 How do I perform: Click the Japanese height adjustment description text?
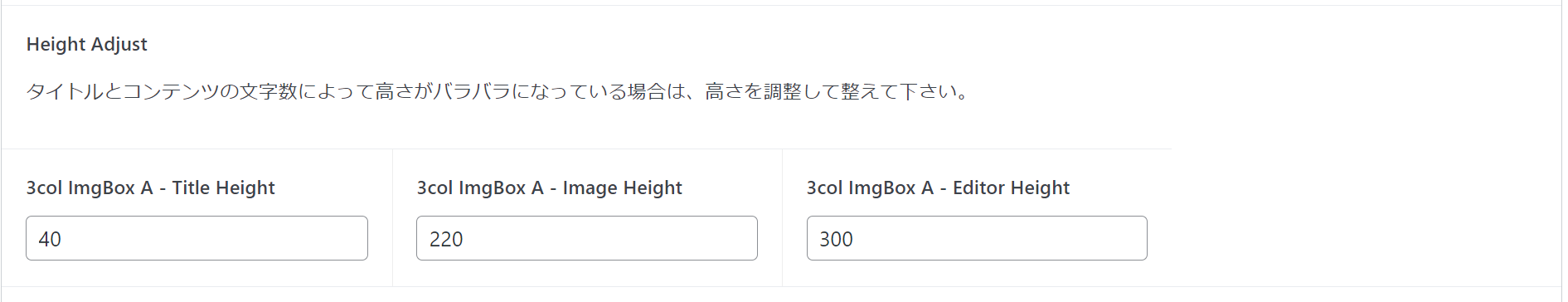(498, 91)
